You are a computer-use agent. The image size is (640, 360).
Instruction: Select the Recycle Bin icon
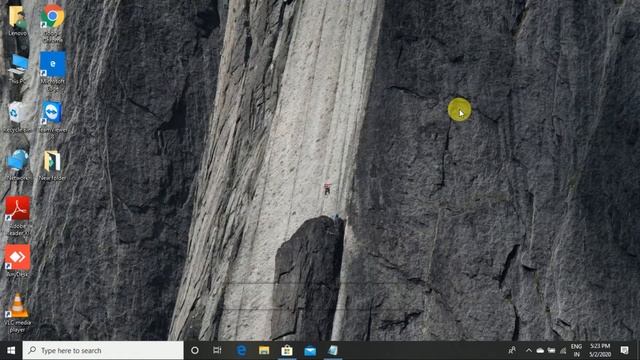17,116
